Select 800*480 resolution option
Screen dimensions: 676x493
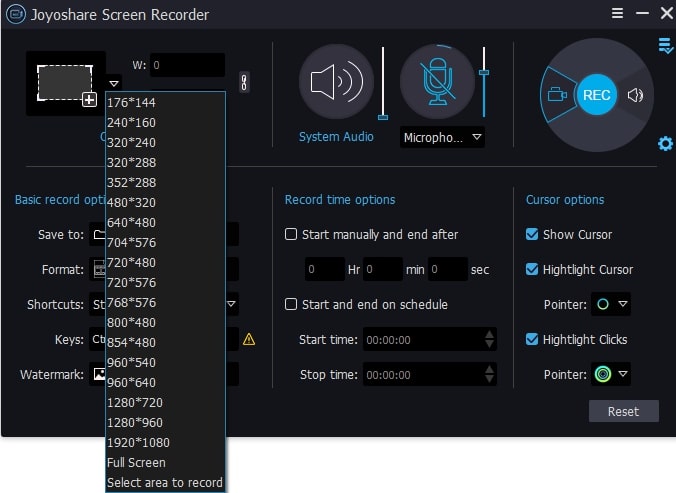[165, 322]
